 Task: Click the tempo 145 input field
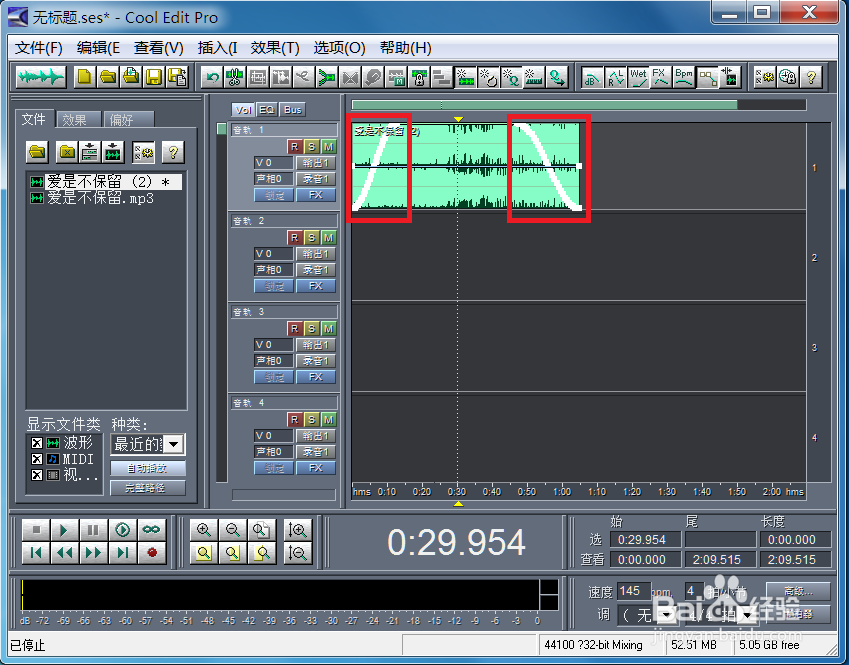633,591
